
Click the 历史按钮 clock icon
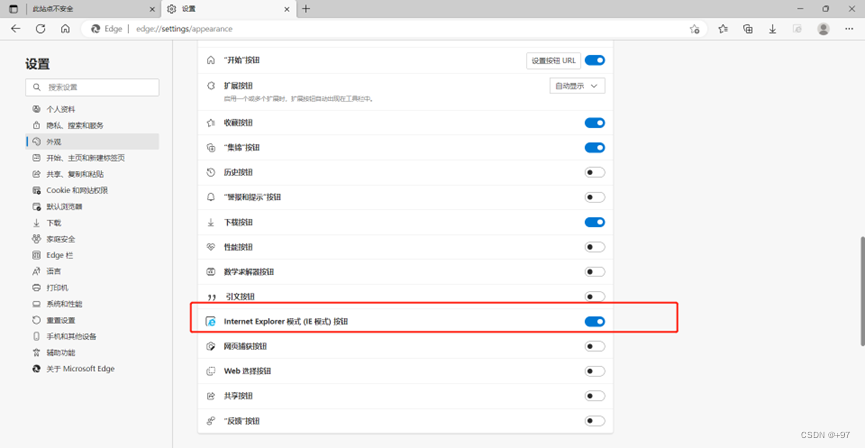click(x=211, y=172)
